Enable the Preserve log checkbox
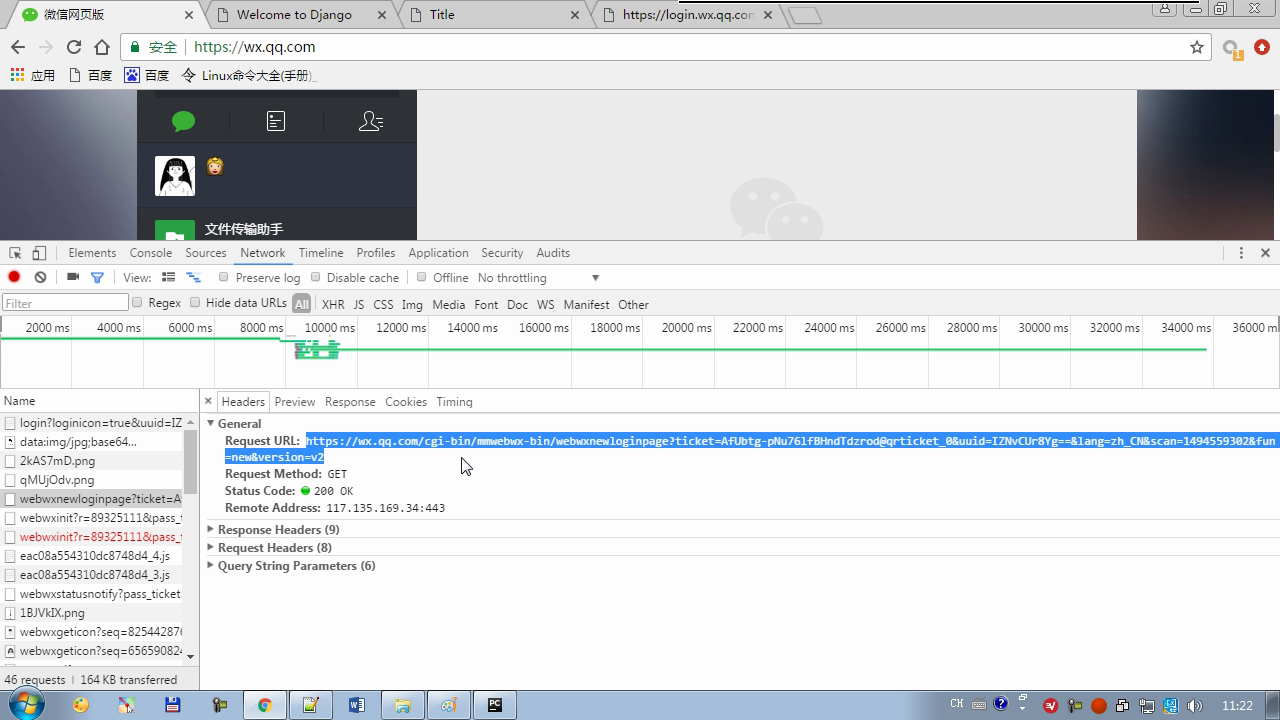 pyautogui.click(x=224, y=277)
